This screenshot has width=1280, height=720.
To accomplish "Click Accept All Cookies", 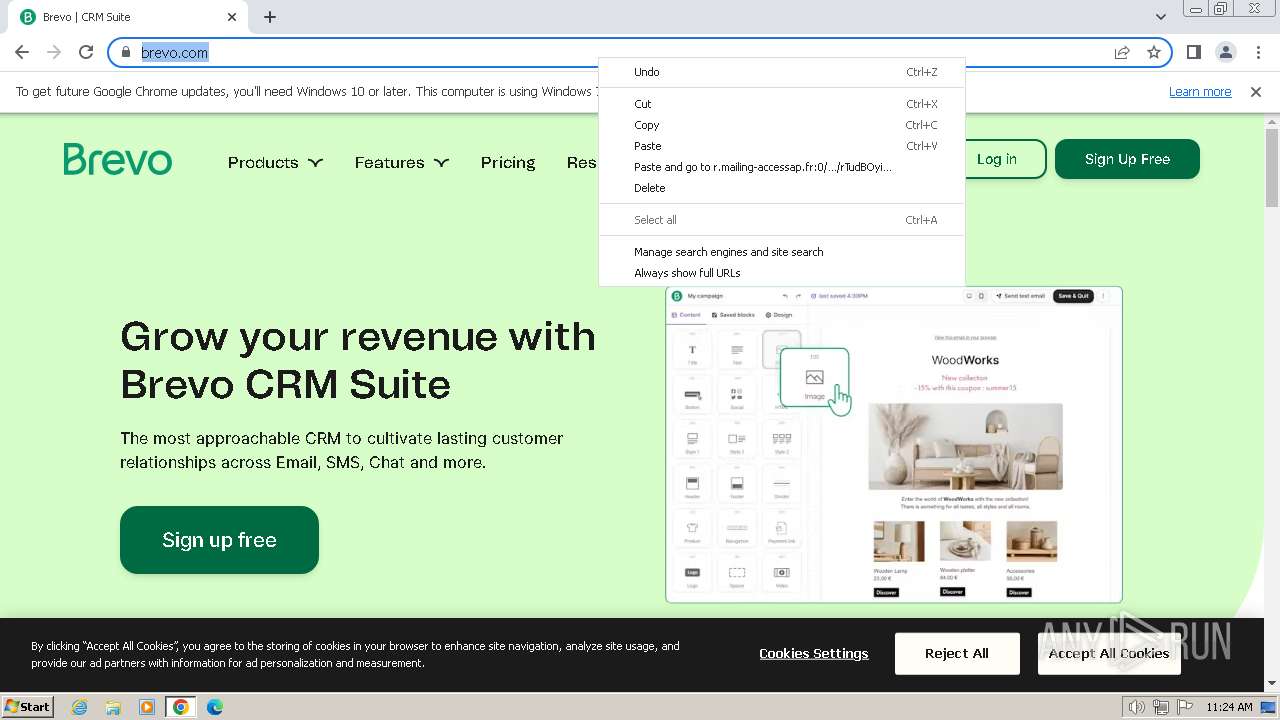I will [1109, 653].
